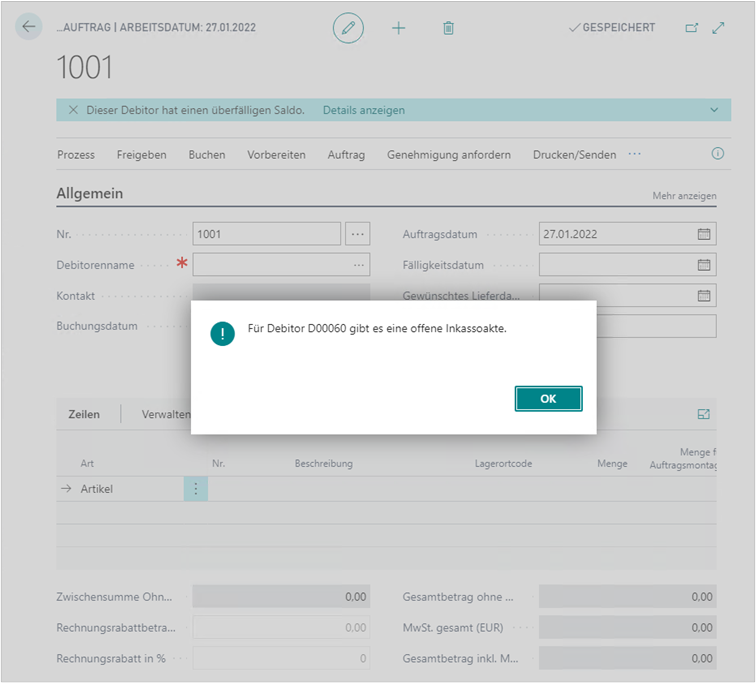This screenshot has width=756, height=683.
Task: Click into the Nr. field 1001
Action: [x=267, y=234]
